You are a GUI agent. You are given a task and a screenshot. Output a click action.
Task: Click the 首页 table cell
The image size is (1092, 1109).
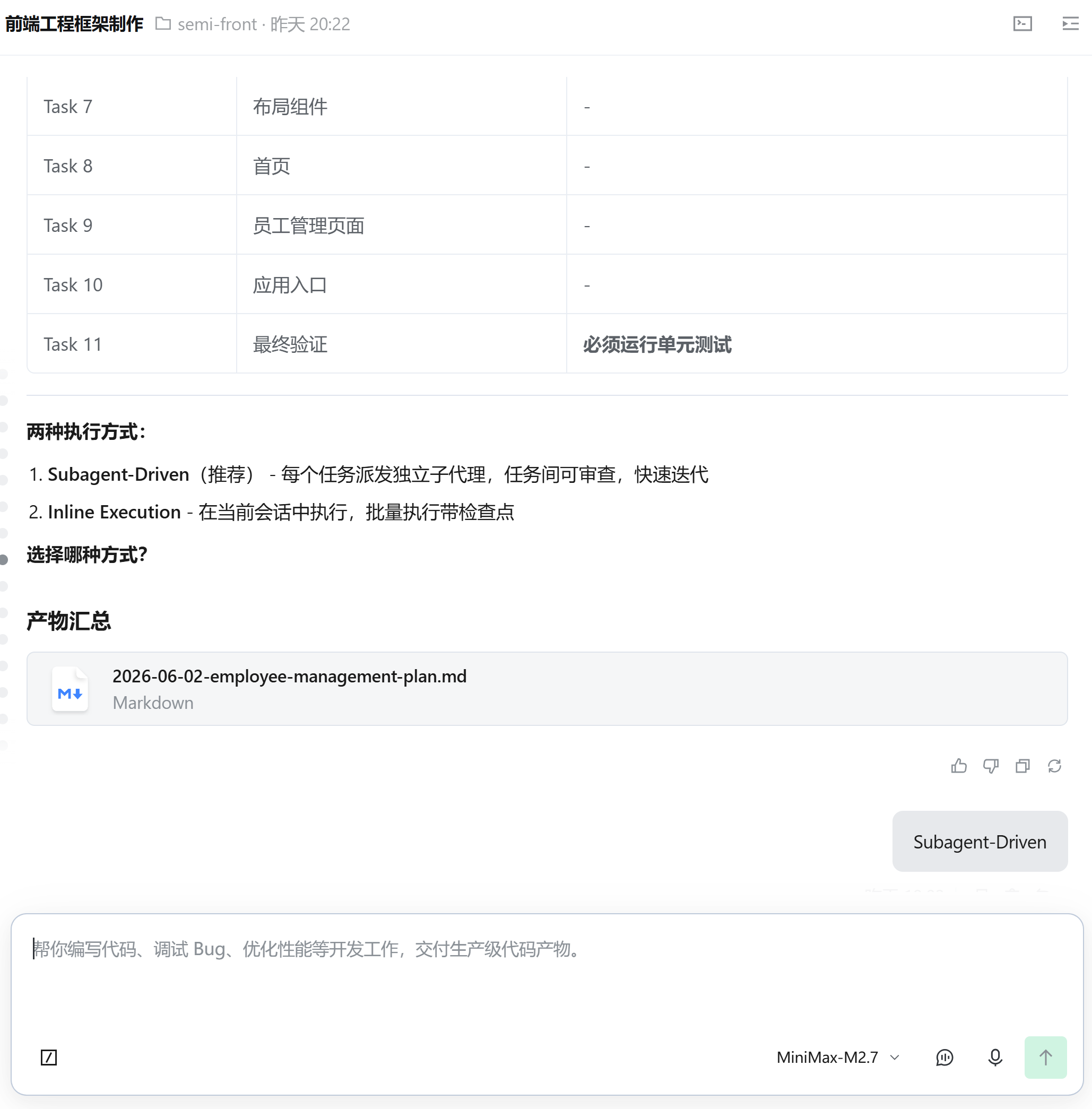[x=402, y=166]
